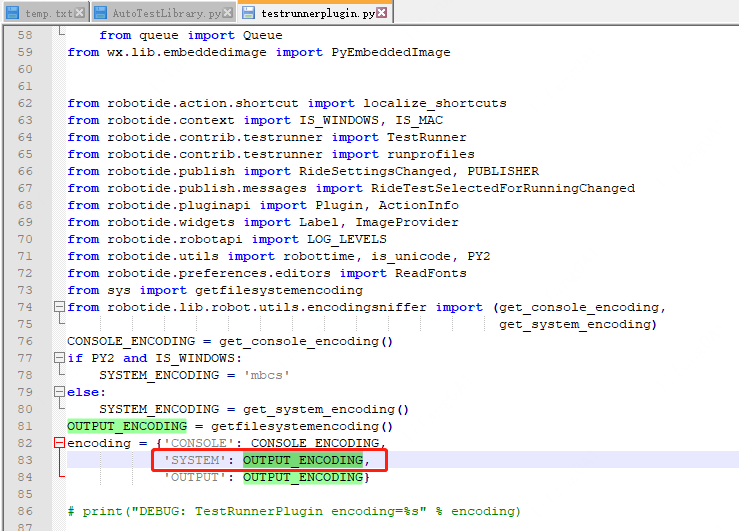Click 'get_system_encoding)' on line 75
Image resolution: width=739 pixels, height=531 pixels.
[578, 324]
